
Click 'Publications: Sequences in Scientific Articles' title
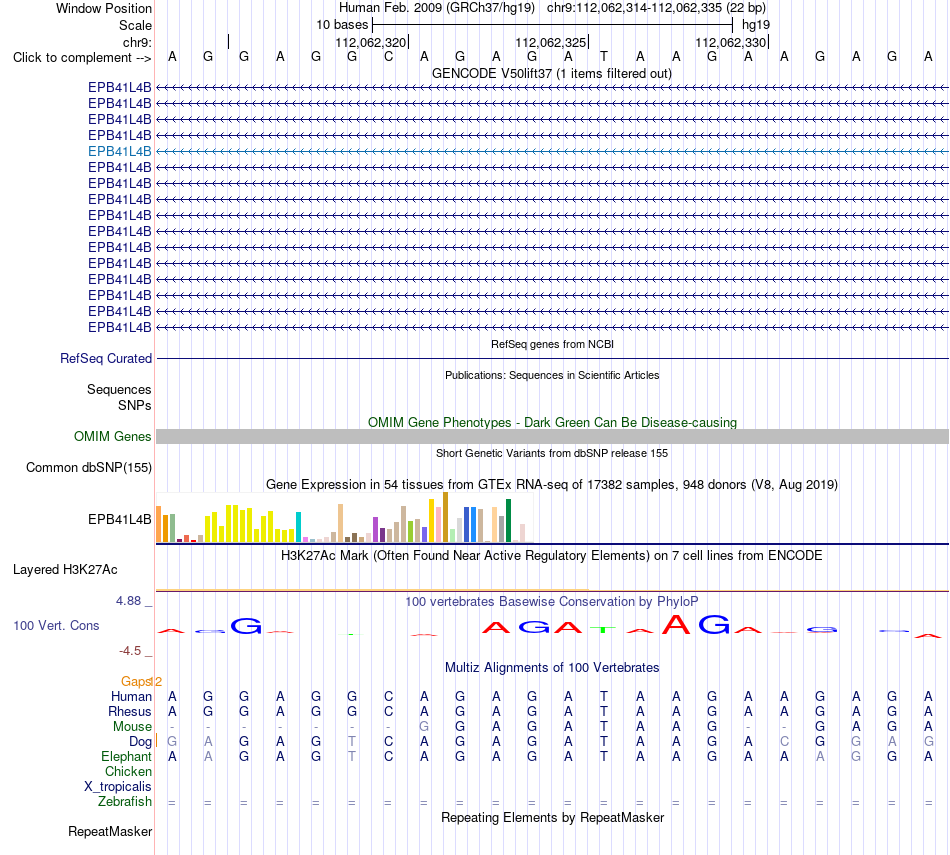552,375
